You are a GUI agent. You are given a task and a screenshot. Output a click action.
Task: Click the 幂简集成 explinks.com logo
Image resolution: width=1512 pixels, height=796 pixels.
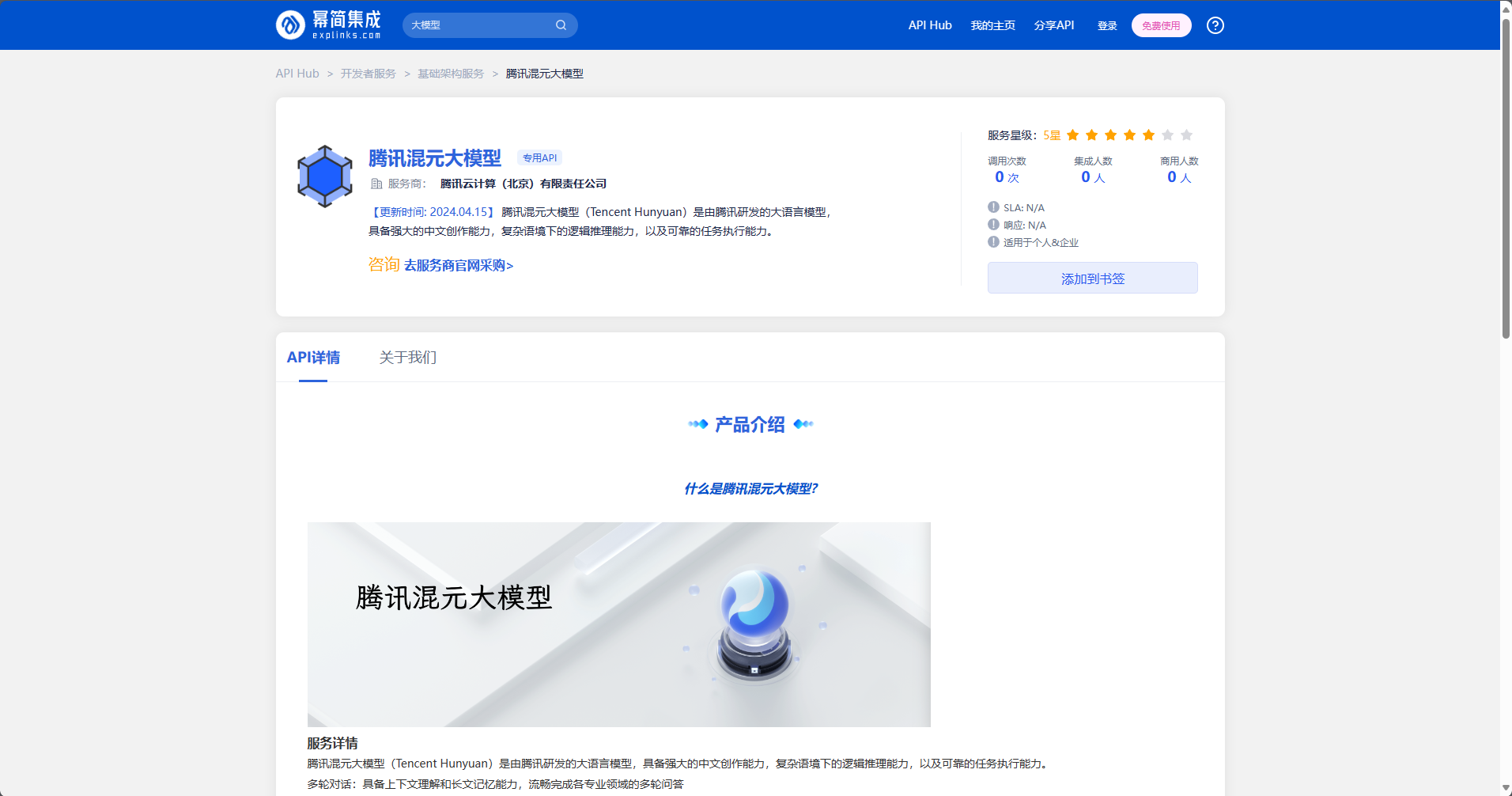tap(328, 25)
